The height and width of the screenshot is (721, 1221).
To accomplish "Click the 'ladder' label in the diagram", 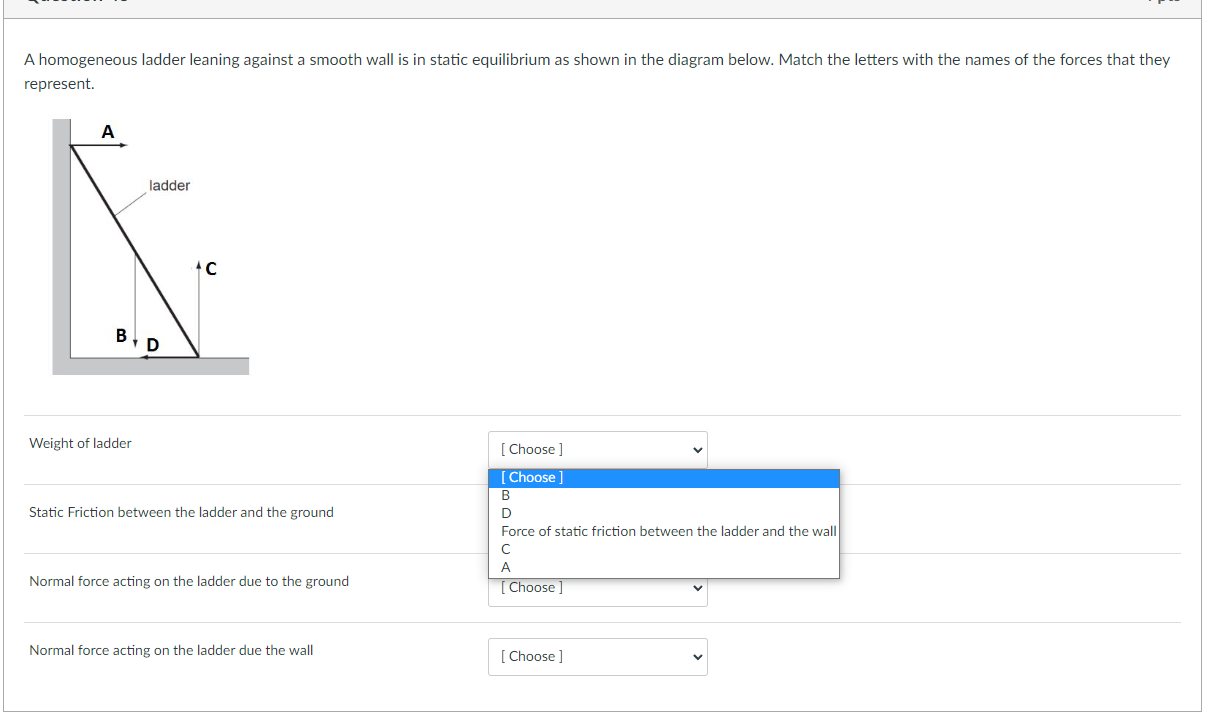I will (x=169, y=186).
